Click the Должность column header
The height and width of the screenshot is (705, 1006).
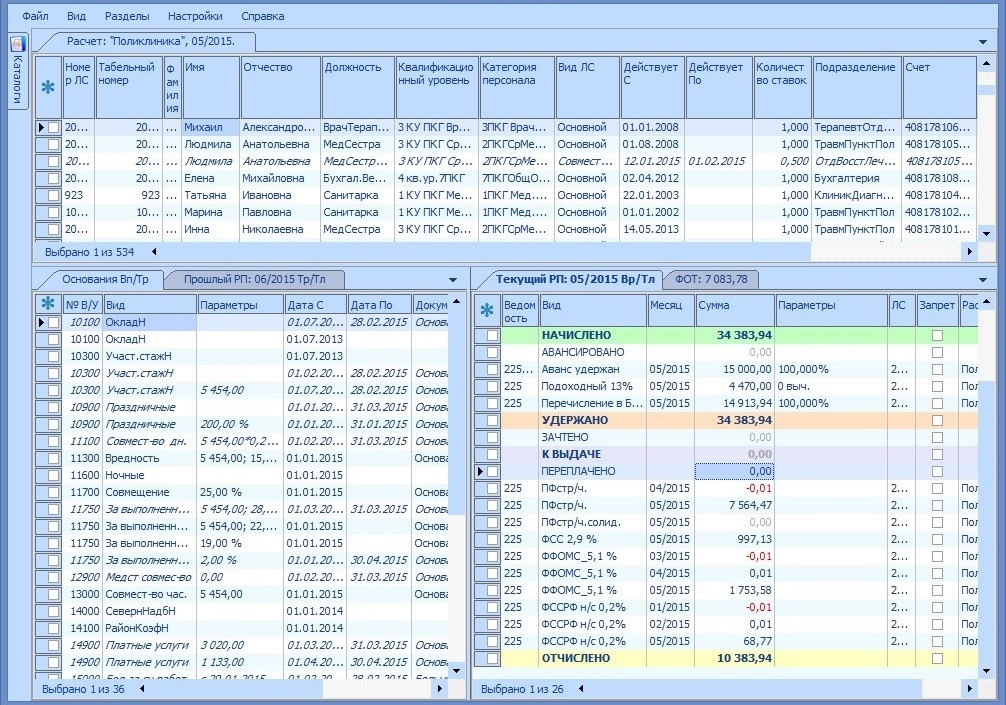(x=357, y=87)
